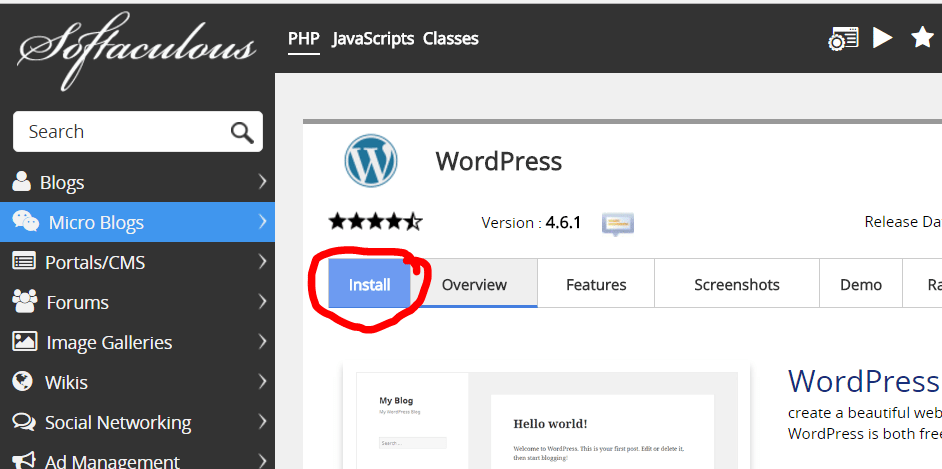Open the control panel icon in header
This screenshot has height=469, width=942.
point(843,39)
